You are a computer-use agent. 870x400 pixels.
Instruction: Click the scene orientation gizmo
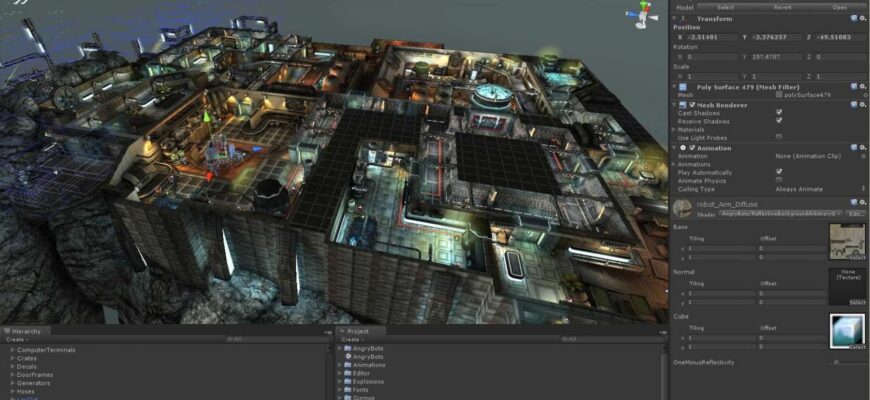[x=643, y=15]
